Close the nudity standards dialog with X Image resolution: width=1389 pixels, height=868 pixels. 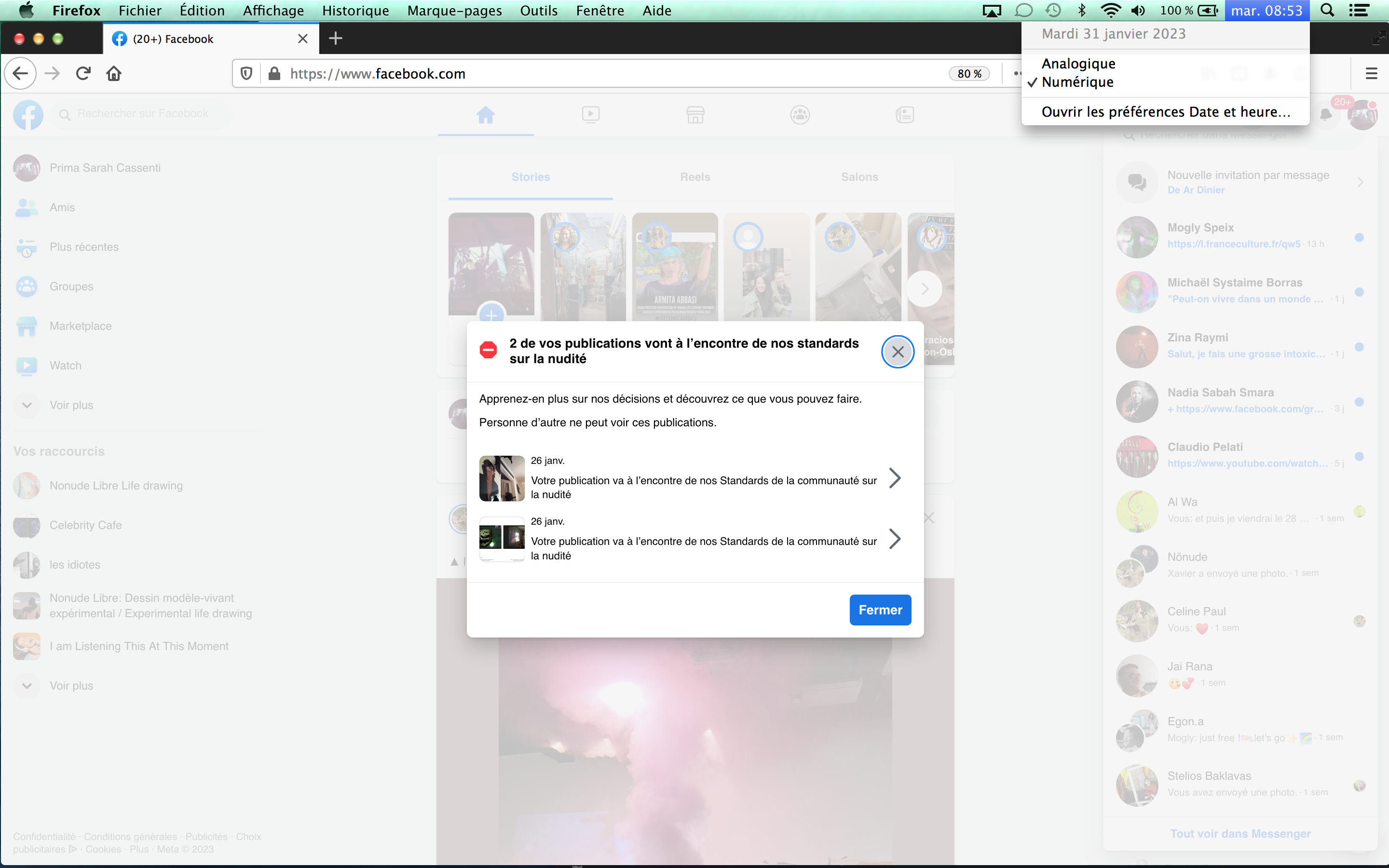[898, 352]
